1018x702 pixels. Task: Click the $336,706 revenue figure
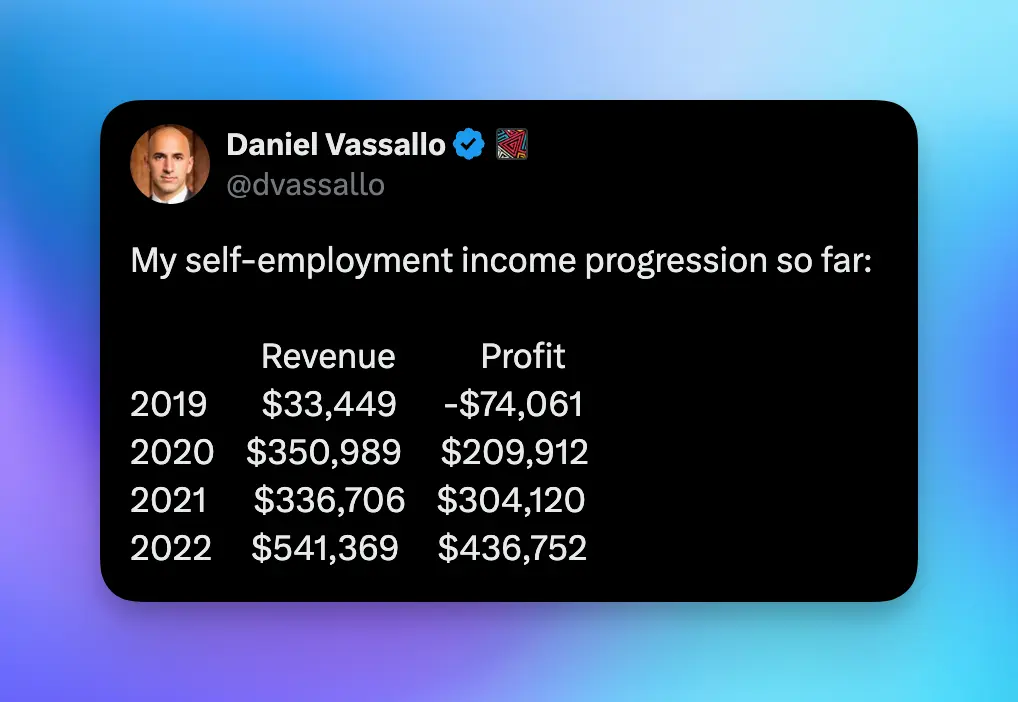coord(329,500)
